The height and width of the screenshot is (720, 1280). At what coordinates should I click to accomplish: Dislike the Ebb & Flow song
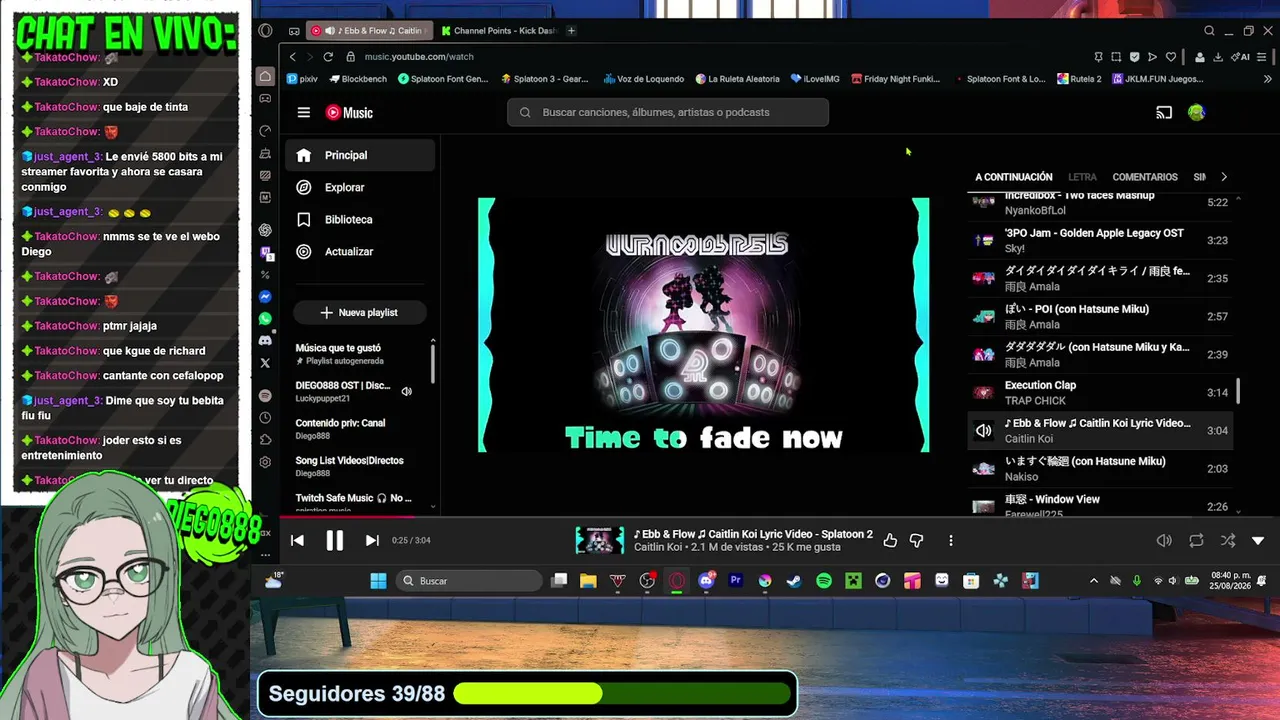(x=916, y=540)
